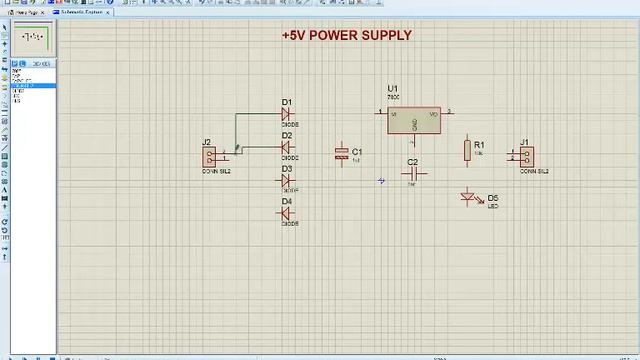This screenshot has width=640, height=360.
Task: Select the Selection Mode arrow tool
Action: click(x=4, y=27)
